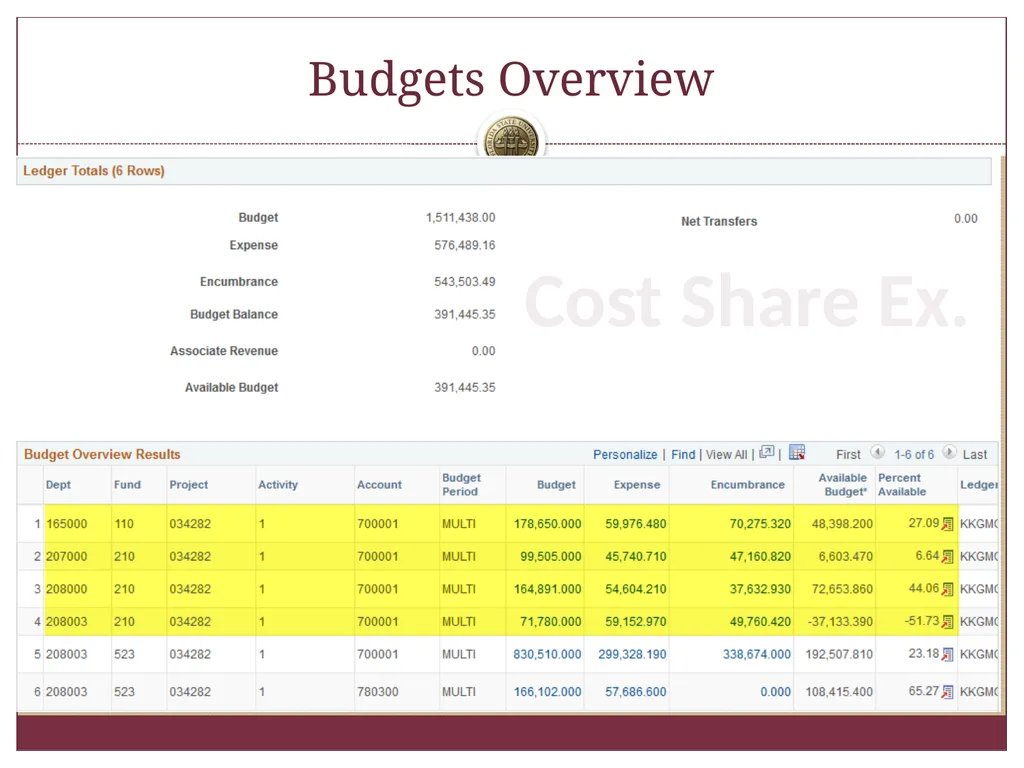The image size is (1024, 768).
Task: Open encumbrance amount 70,275.320 link
Action: point(760,524)
